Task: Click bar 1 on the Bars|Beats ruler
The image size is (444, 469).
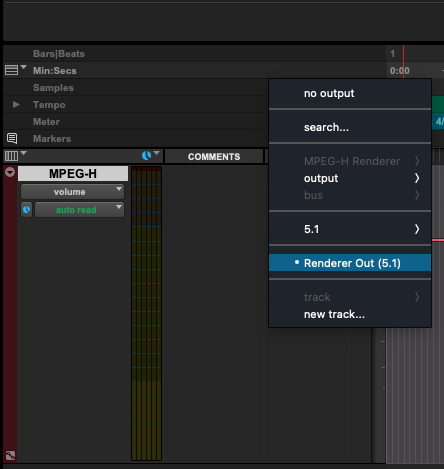Action: click(x=393, y=54)
